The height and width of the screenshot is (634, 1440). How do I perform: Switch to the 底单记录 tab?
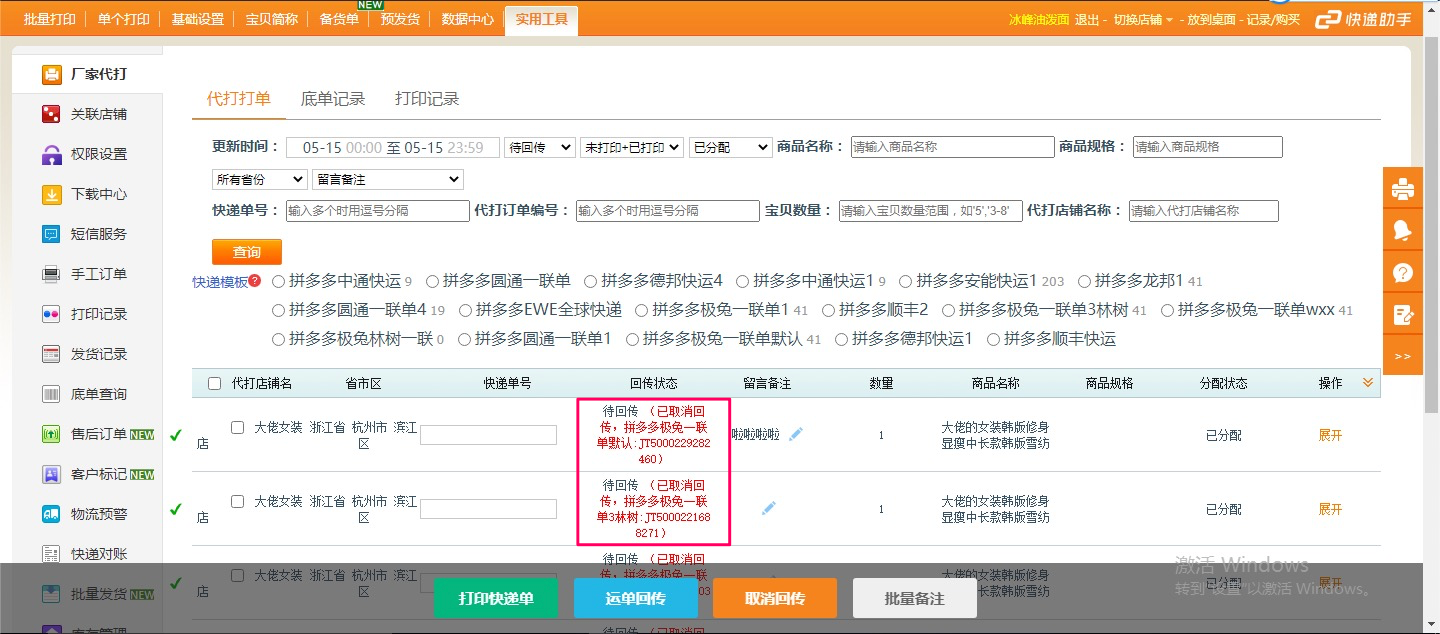coord(333,98)
